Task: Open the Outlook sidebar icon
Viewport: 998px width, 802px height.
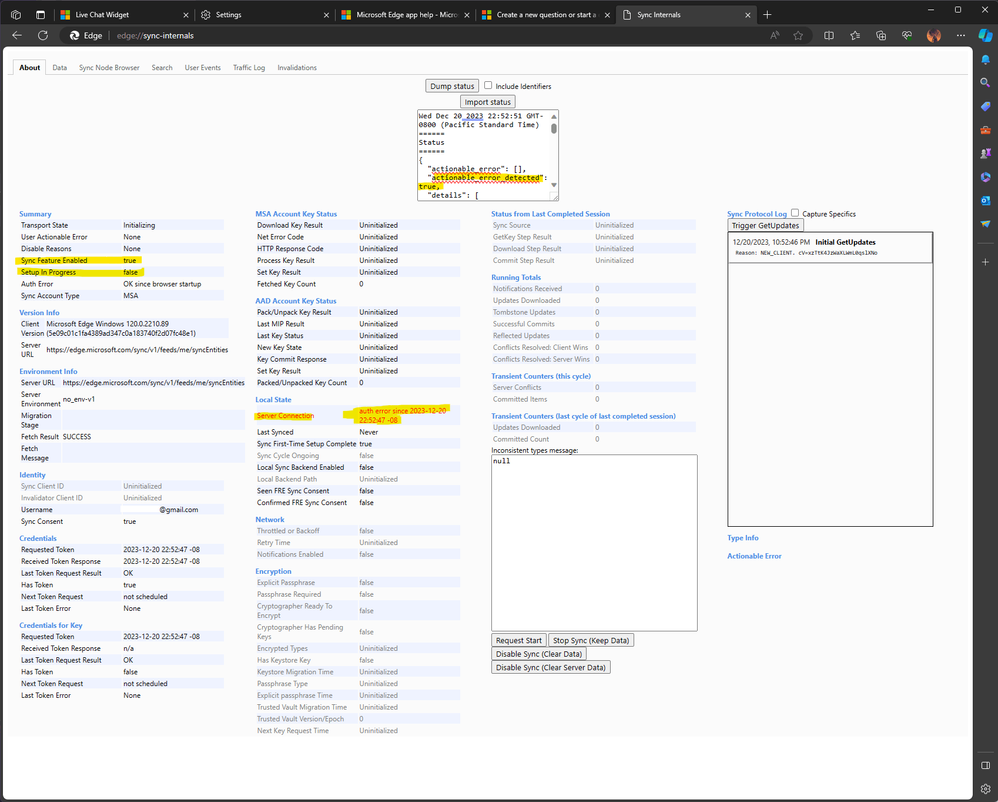Action: [985, 199]
